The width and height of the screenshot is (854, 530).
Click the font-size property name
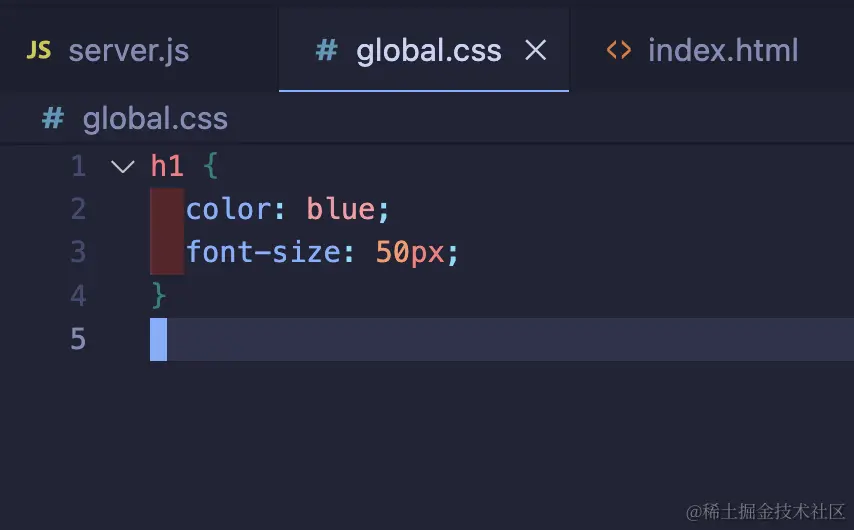264,252
